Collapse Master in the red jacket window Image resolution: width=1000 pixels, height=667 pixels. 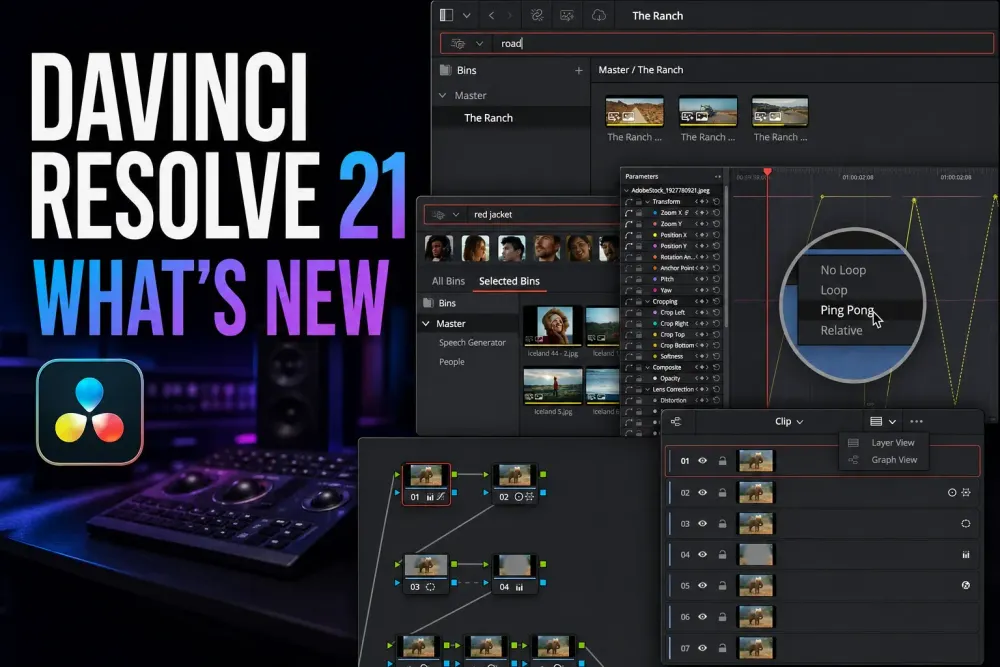[425, 324]
